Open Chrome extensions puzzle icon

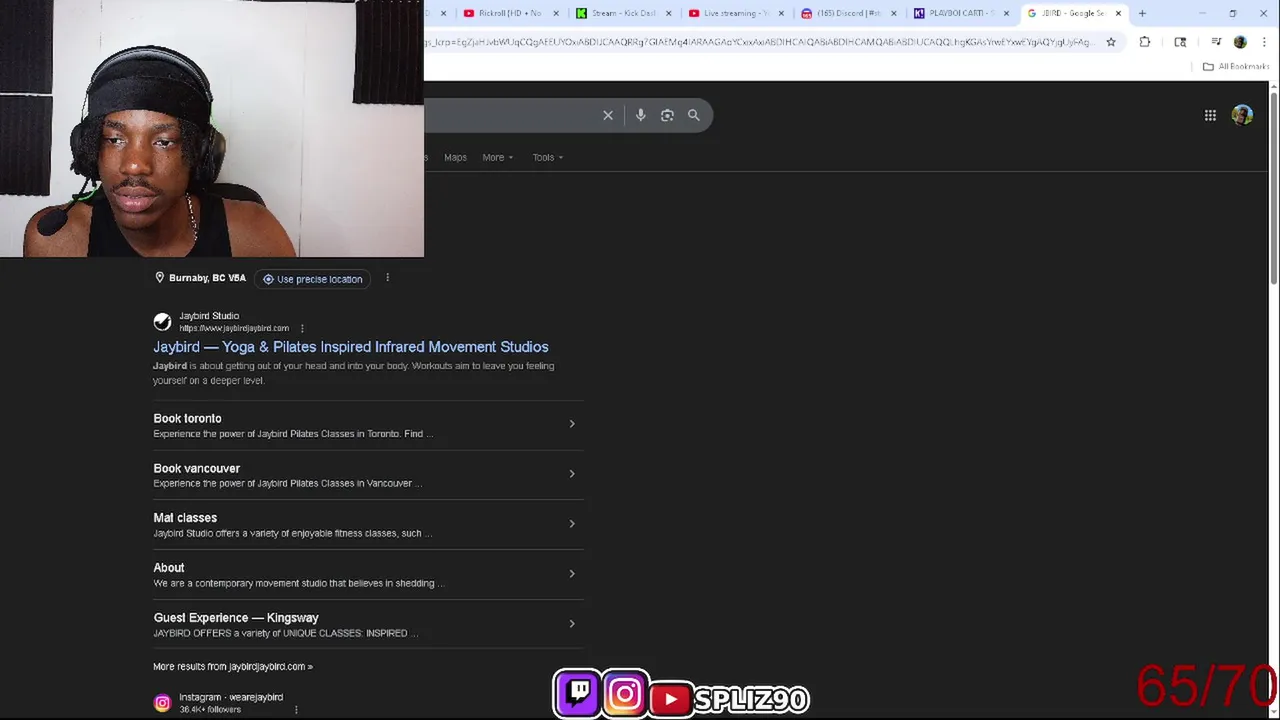point(1145,42)
